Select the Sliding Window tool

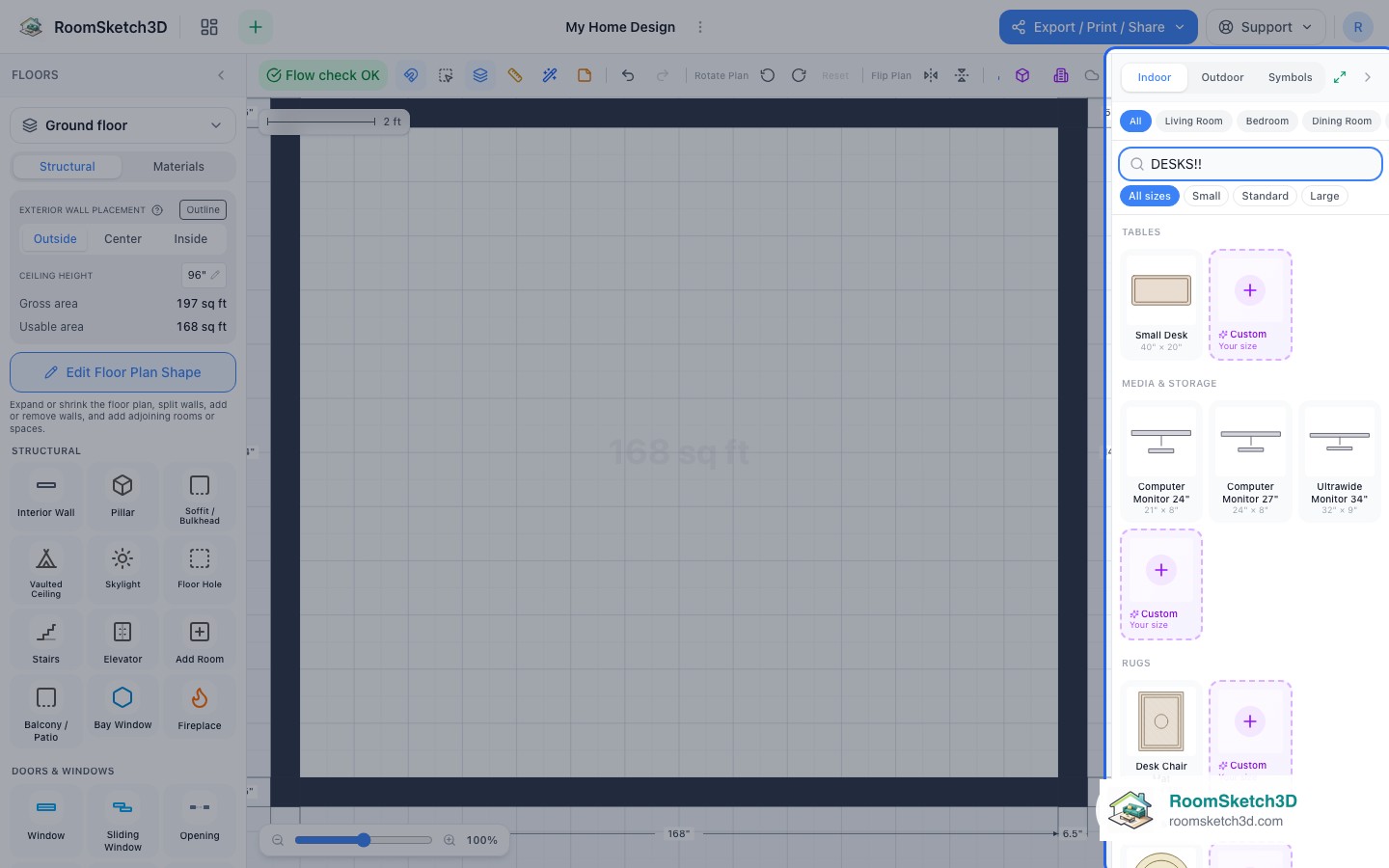pyautogui.click(x=123, y=820)
